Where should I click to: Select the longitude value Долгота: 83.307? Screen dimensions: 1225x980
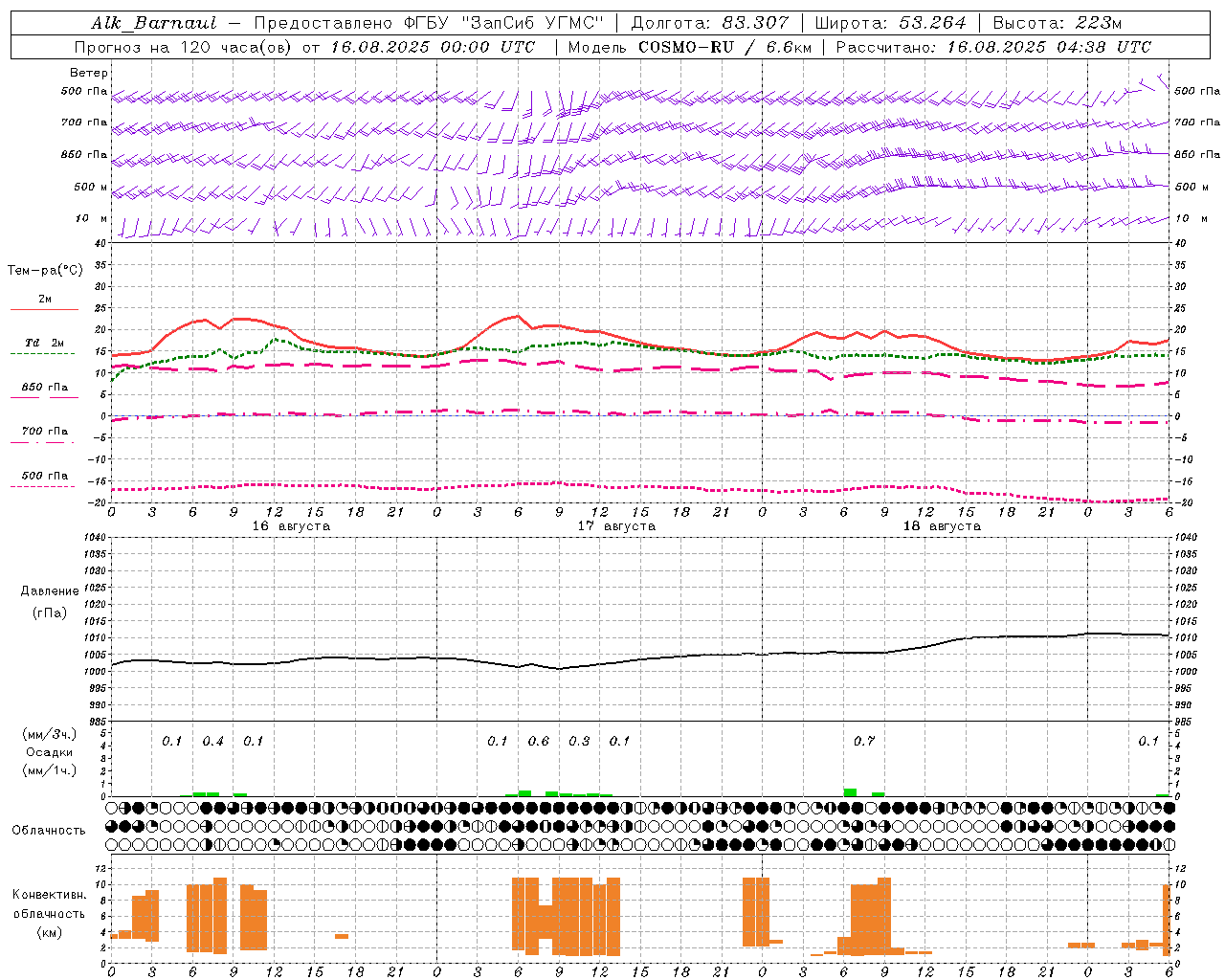coord(710,23)
